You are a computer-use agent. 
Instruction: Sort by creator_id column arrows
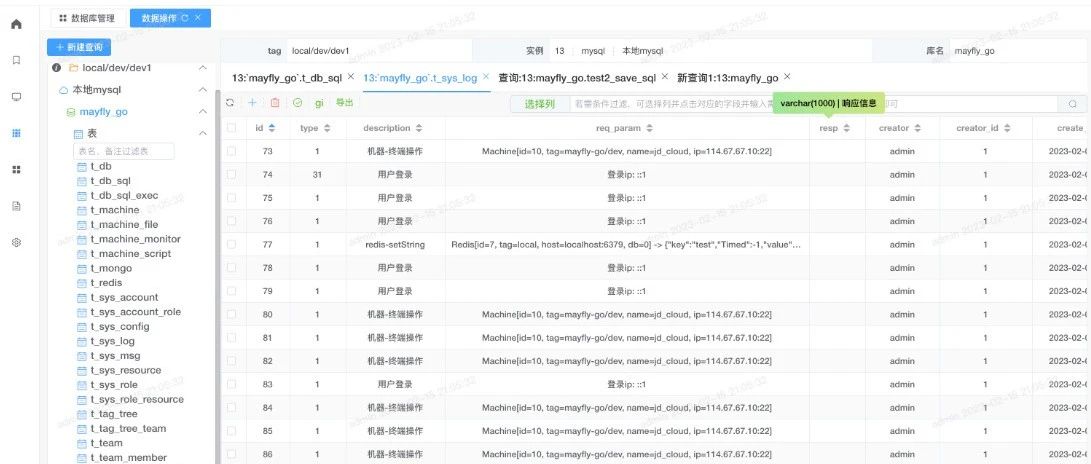point(1007,128)
